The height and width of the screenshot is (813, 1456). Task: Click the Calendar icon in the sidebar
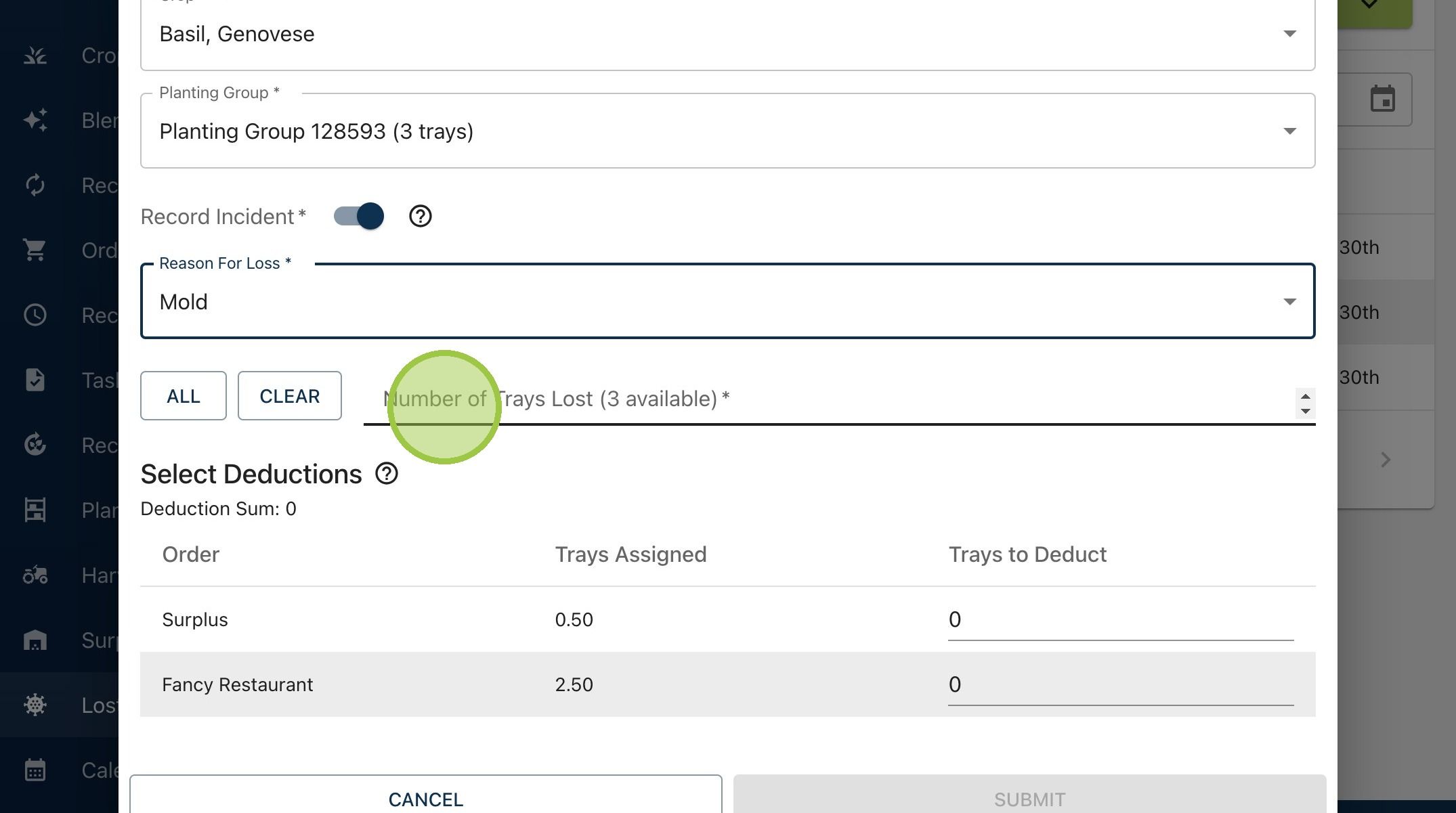click(35, 770)
